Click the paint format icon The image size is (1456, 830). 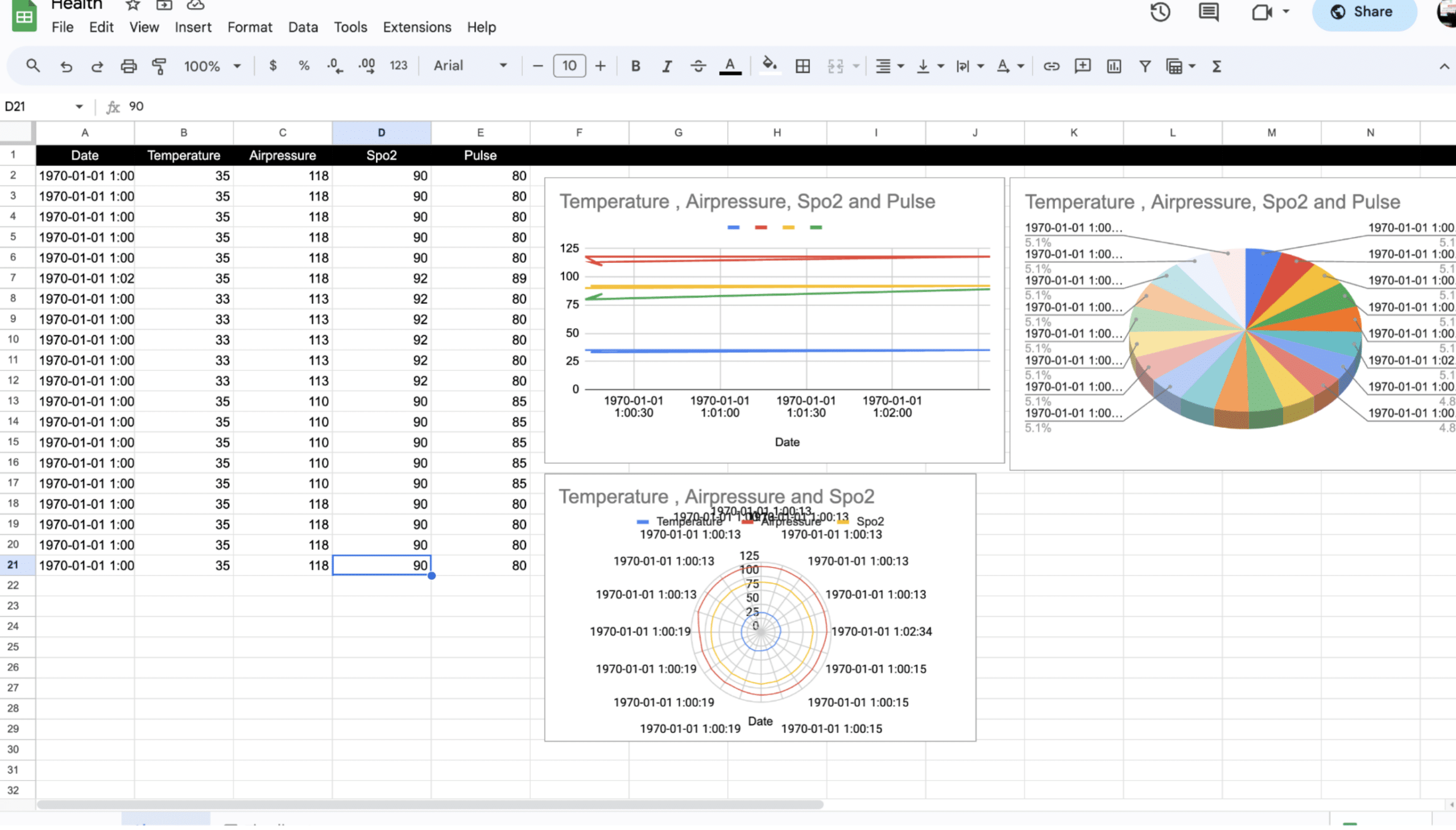[x=160, y=66]
